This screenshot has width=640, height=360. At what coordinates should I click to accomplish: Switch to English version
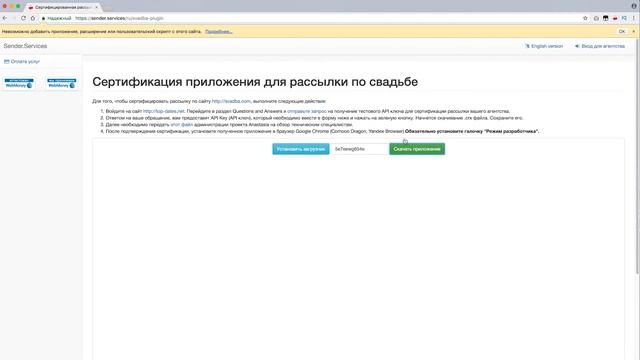point(544,46)
